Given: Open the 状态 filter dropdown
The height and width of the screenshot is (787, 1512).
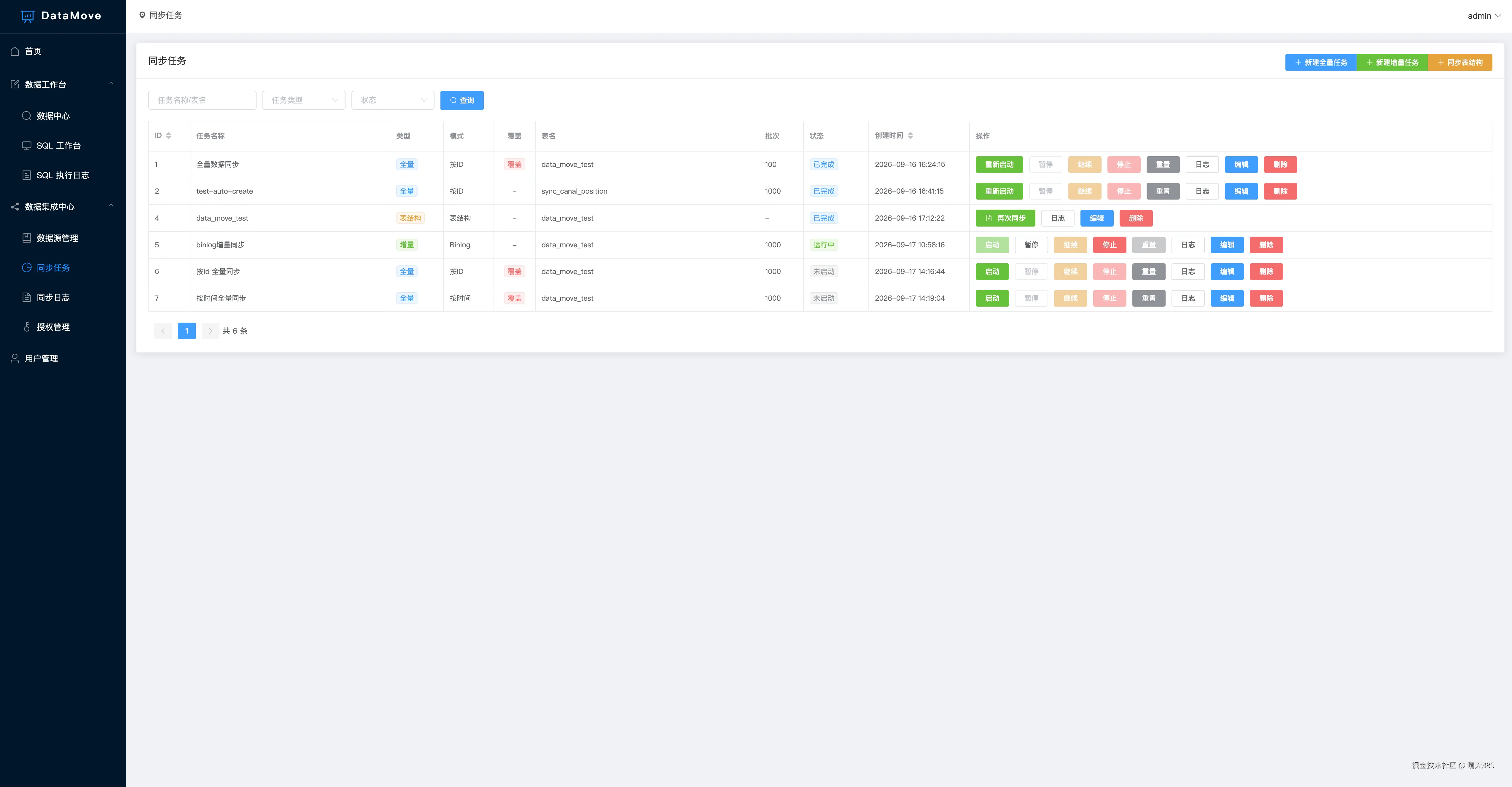Looking at the screenshot, I should pos(393,100).
